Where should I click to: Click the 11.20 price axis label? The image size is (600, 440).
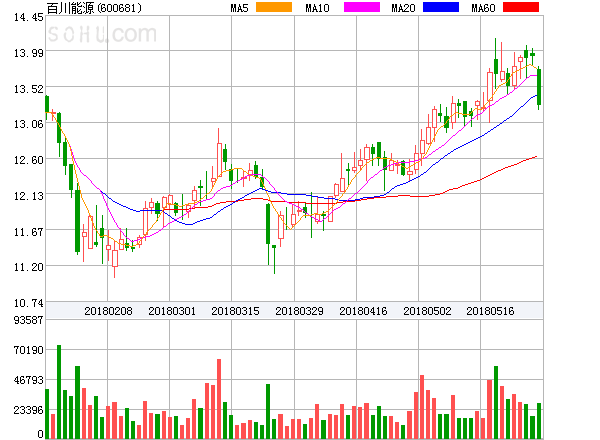point(29,267)
